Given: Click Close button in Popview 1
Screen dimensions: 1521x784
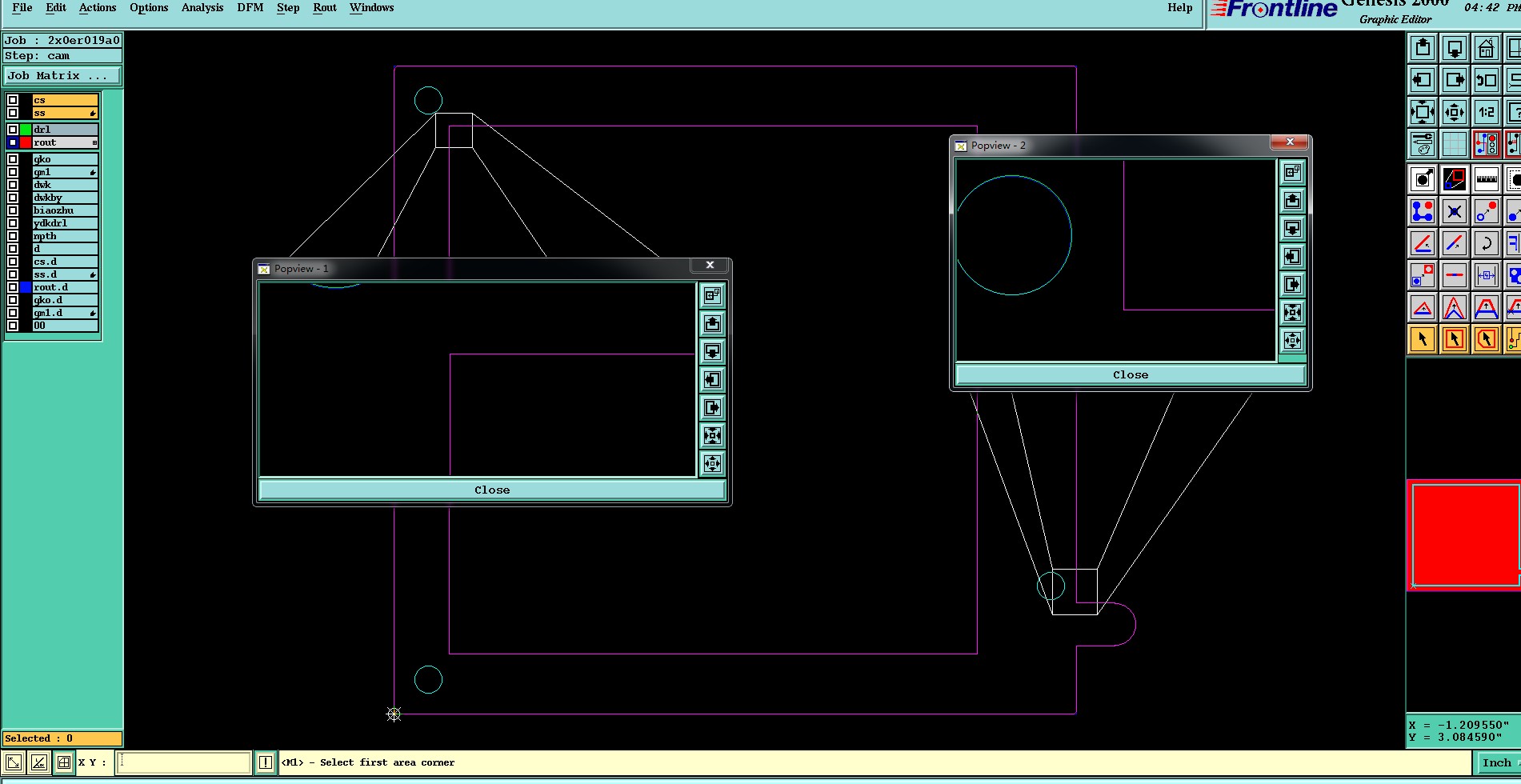Looking at the screenshot, I should point(492,490).
